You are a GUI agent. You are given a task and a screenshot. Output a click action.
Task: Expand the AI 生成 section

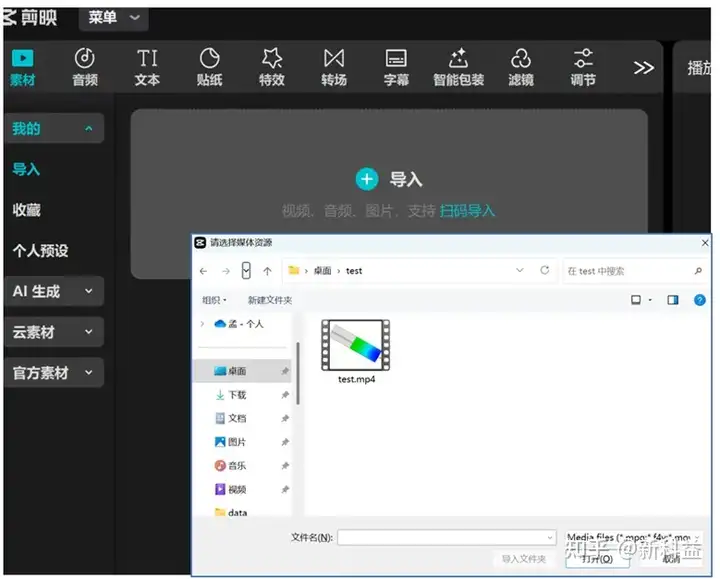54,291
